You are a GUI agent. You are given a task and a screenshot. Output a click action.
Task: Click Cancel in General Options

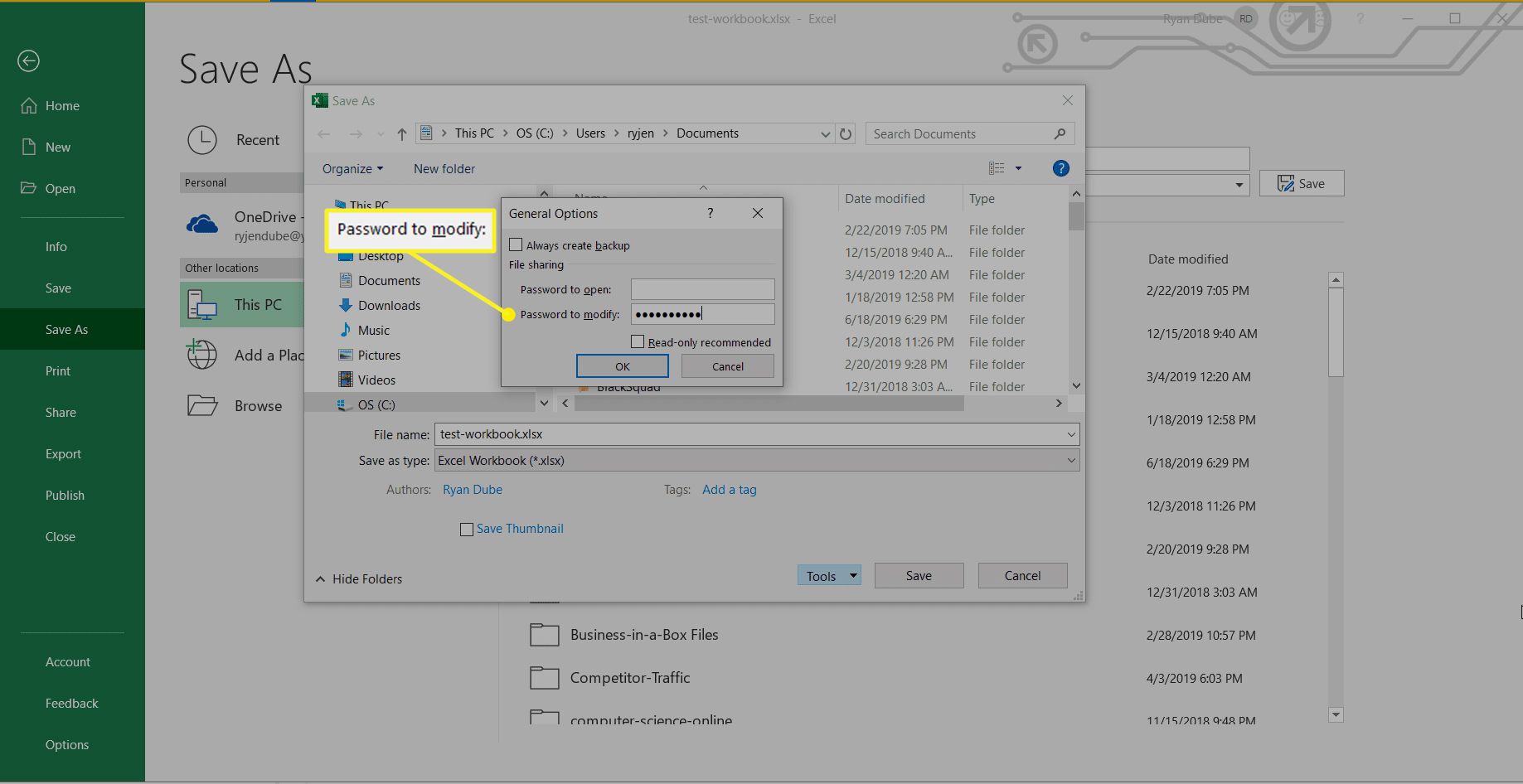coord(728,365)
